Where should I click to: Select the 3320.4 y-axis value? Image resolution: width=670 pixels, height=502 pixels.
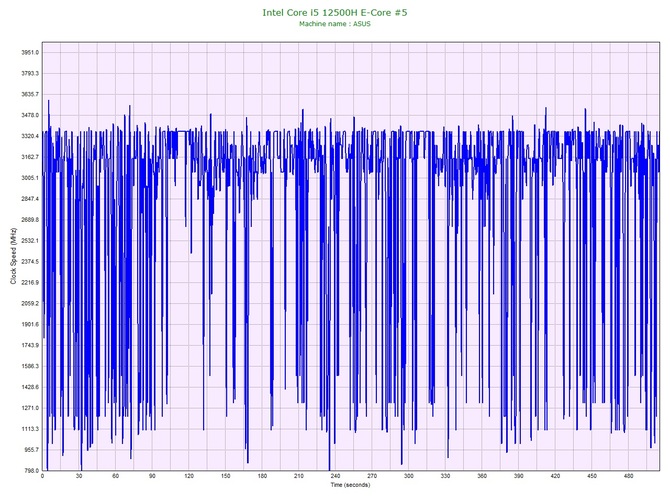30,136
